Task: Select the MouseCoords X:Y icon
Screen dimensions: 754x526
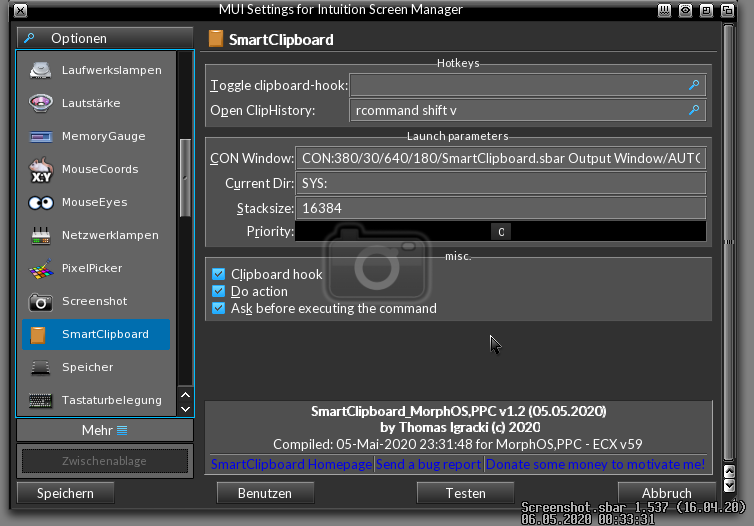Action: coord(41,169)
